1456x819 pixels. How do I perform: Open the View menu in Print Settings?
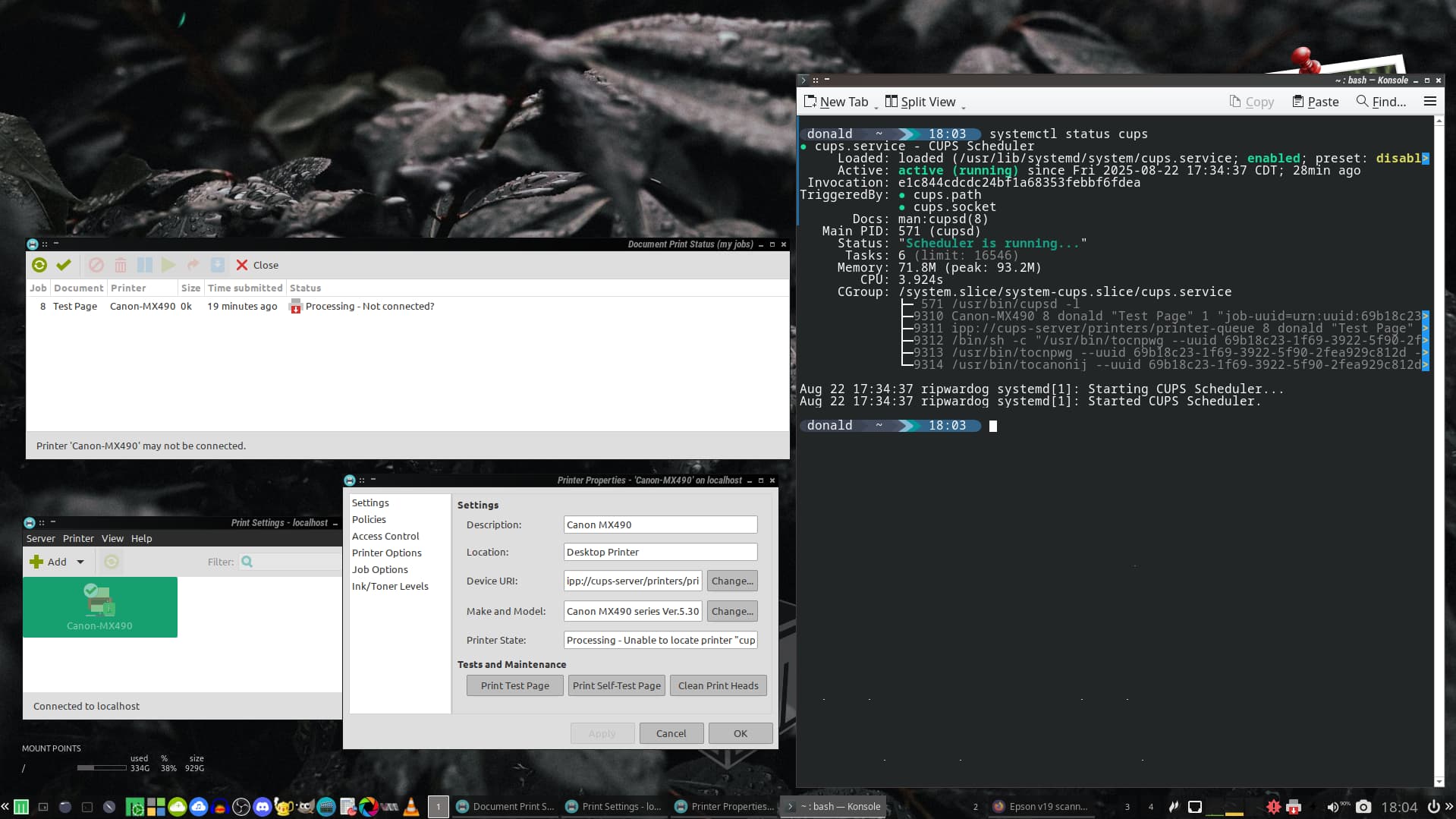[112, 539]
